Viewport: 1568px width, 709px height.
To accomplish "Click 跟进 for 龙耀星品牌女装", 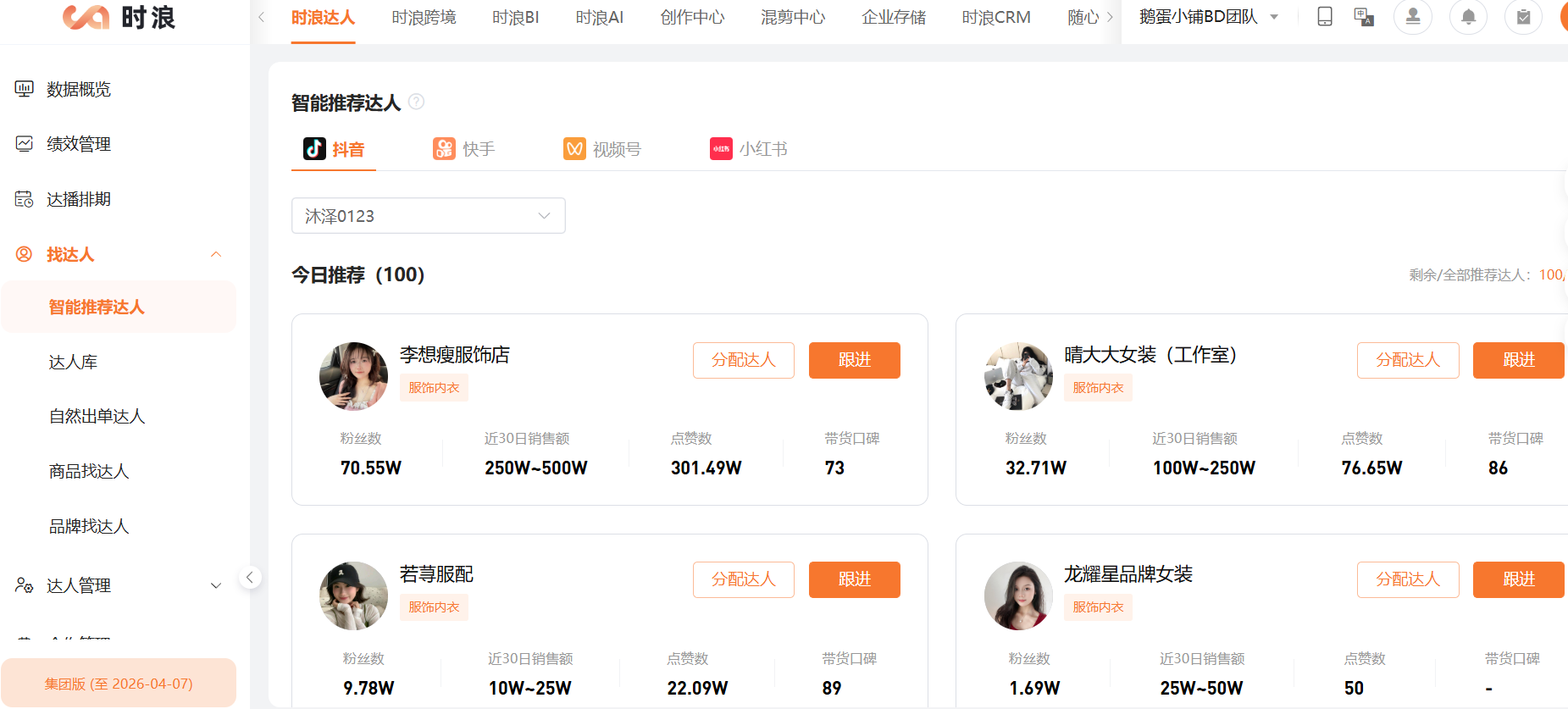I will (1519, 579).
